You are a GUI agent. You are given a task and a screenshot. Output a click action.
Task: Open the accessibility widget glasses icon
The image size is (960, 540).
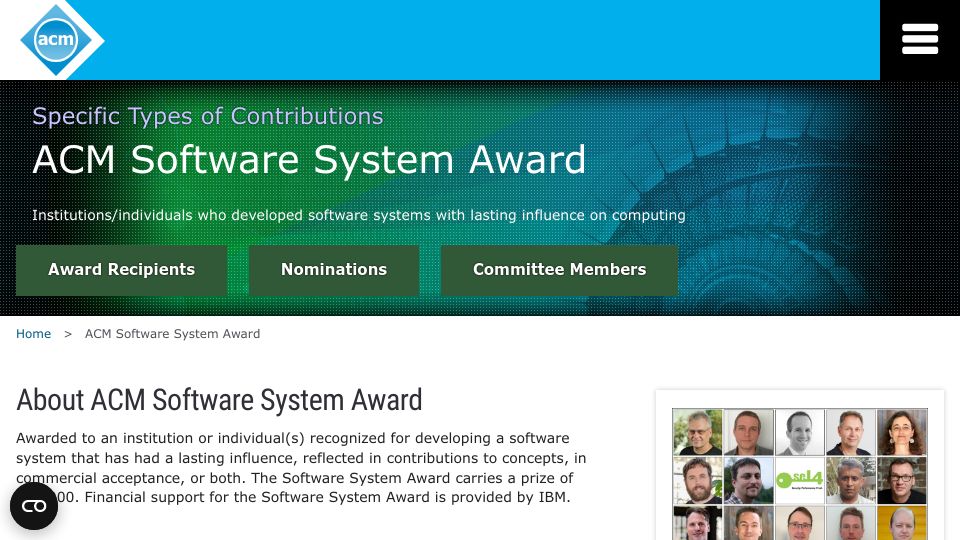(x=34, y=506)
